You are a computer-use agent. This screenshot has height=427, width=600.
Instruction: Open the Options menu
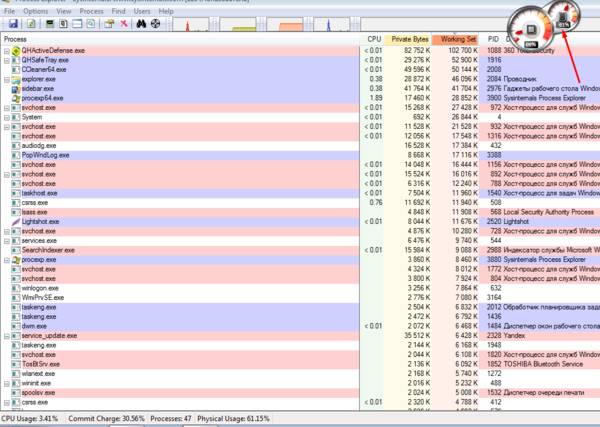[x=36, y=11]
